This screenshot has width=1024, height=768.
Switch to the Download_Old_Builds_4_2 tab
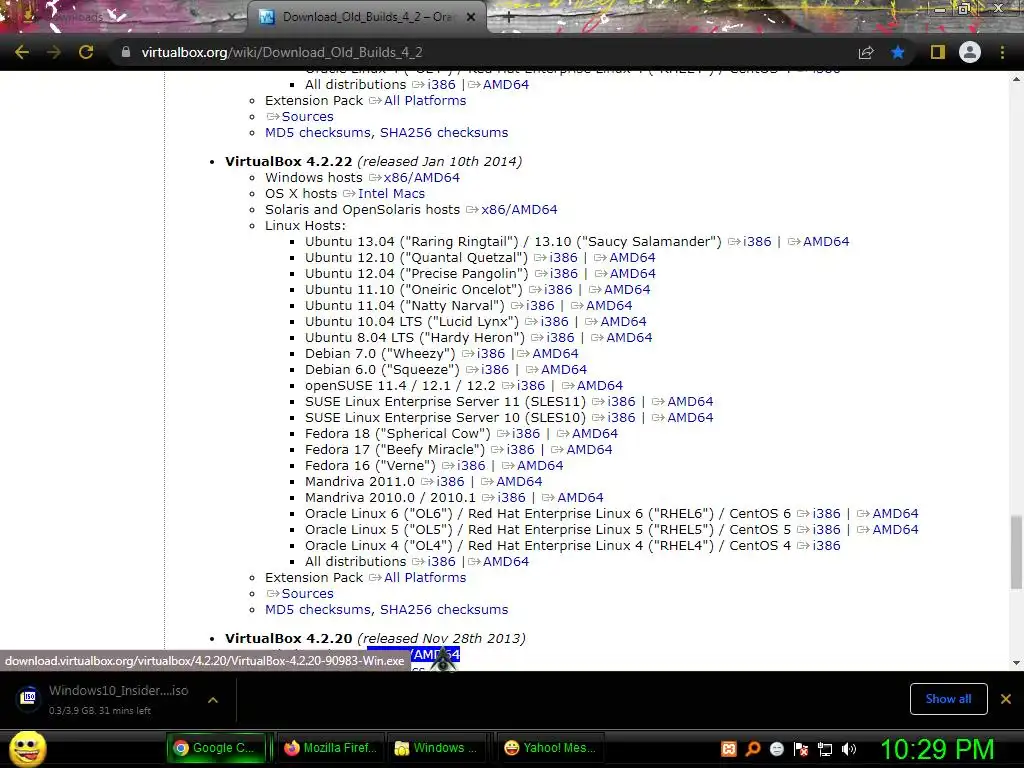366,18
